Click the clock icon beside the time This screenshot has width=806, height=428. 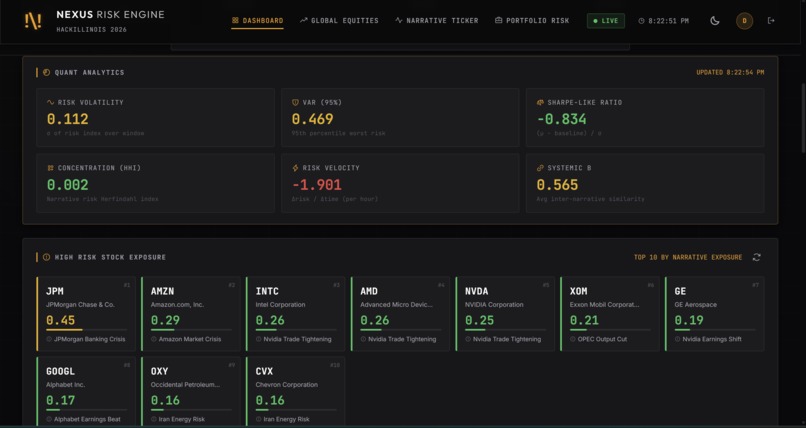(641, 21)
